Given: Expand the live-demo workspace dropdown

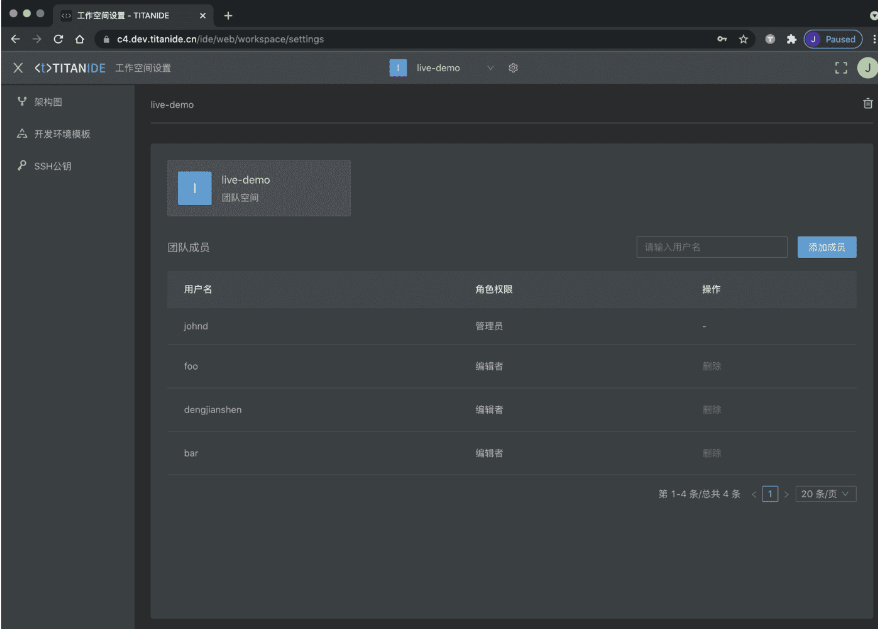Looking at the screenshot, I should pyautogui.click(x=490, y=68).
